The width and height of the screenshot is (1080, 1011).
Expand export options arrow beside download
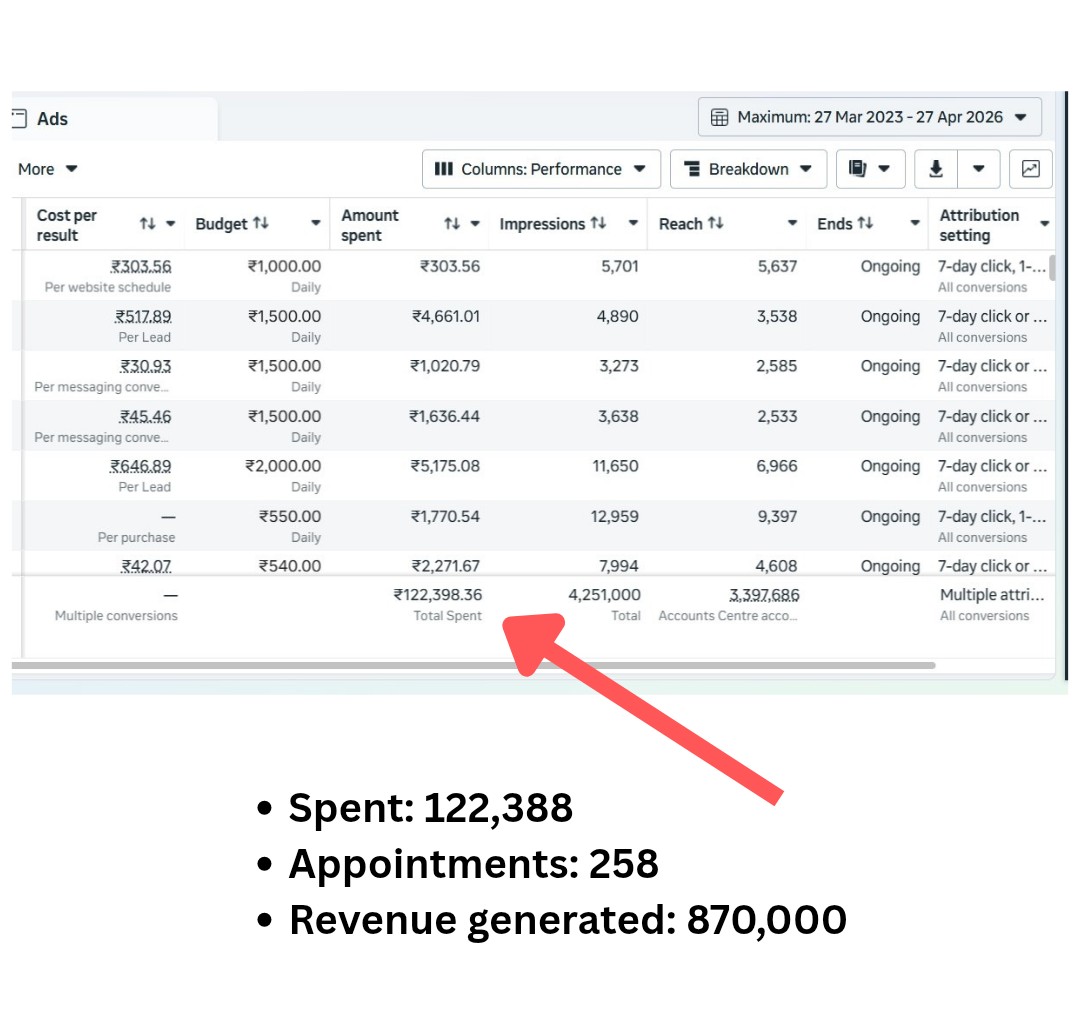pyautogui.click(x=979, y=169)
